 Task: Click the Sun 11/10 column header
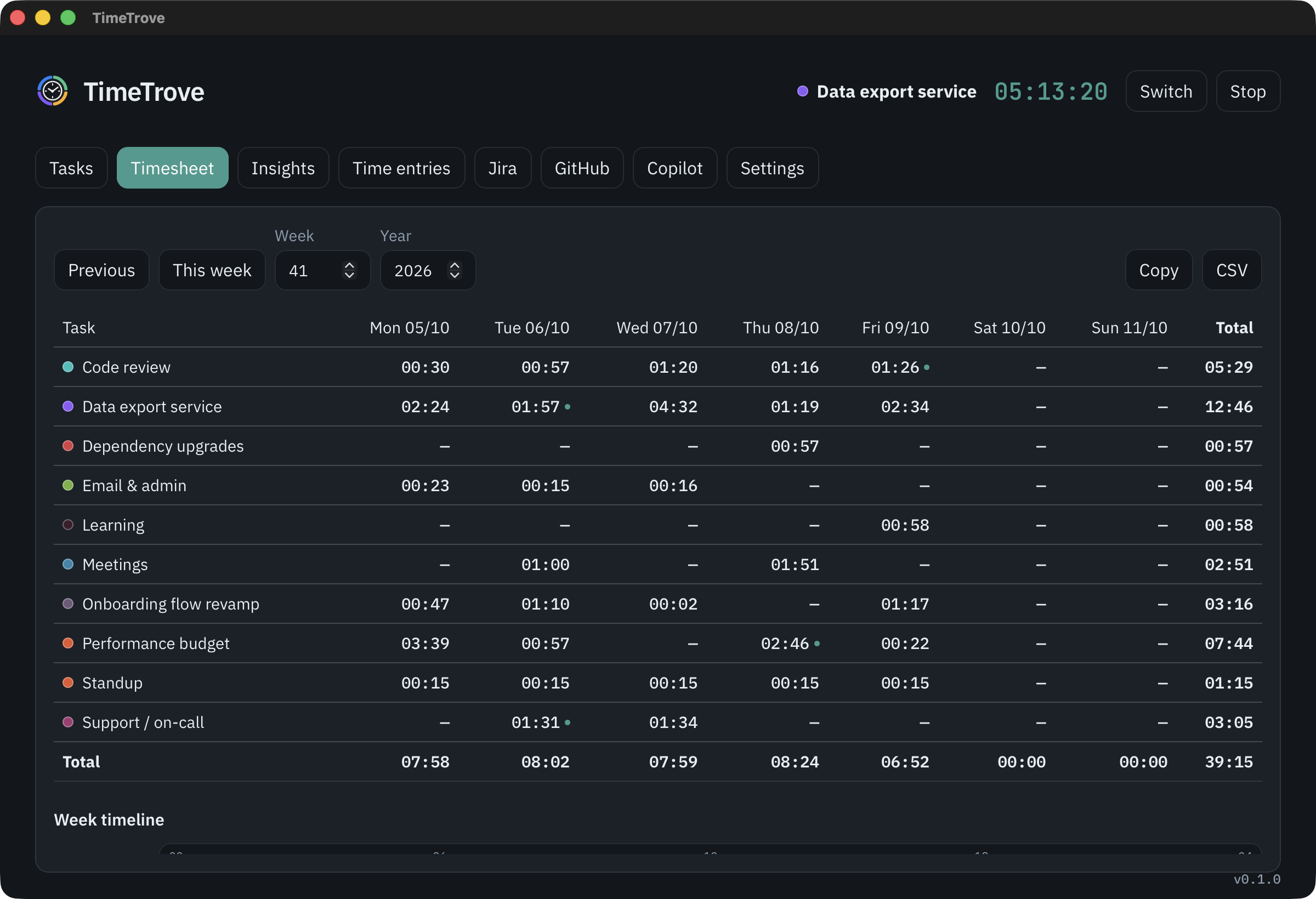point(1129,328)
